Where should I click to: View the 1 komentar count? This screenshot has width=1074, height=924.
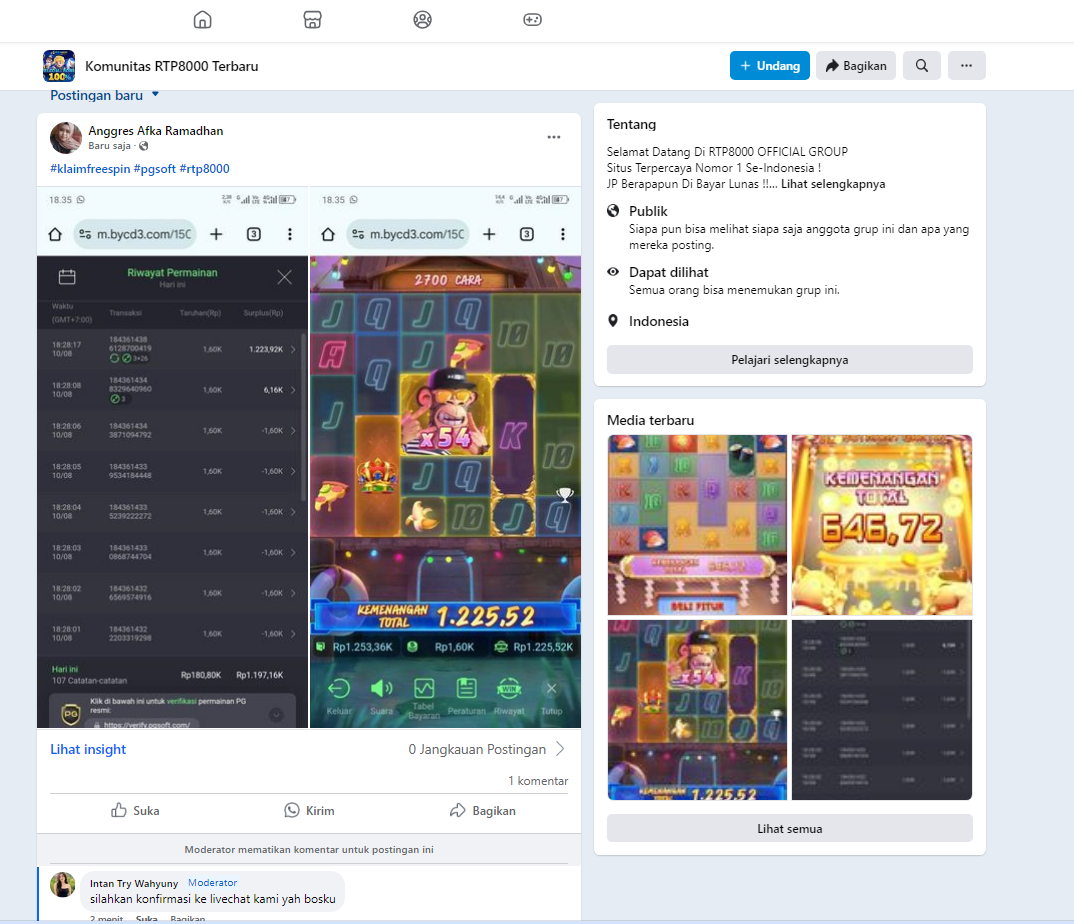(538, 781)
